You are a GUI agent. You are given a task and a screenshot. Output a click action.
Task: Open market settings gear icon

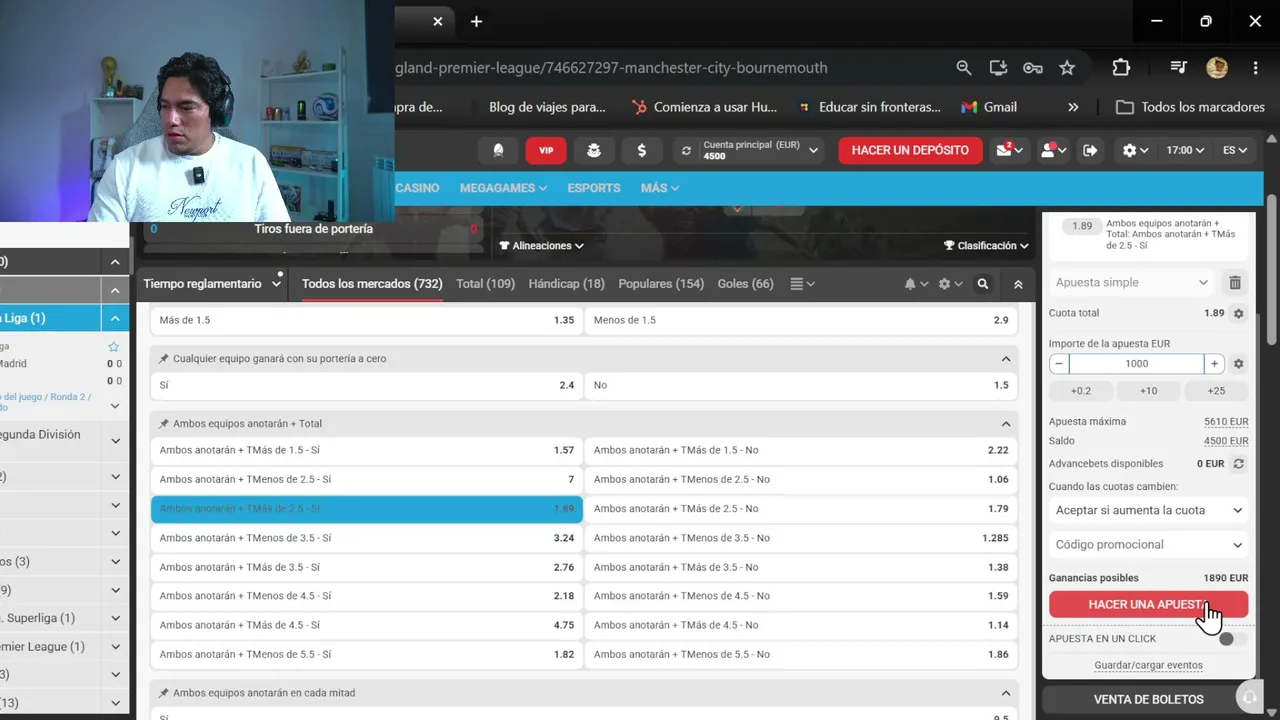tap(949, 284)
